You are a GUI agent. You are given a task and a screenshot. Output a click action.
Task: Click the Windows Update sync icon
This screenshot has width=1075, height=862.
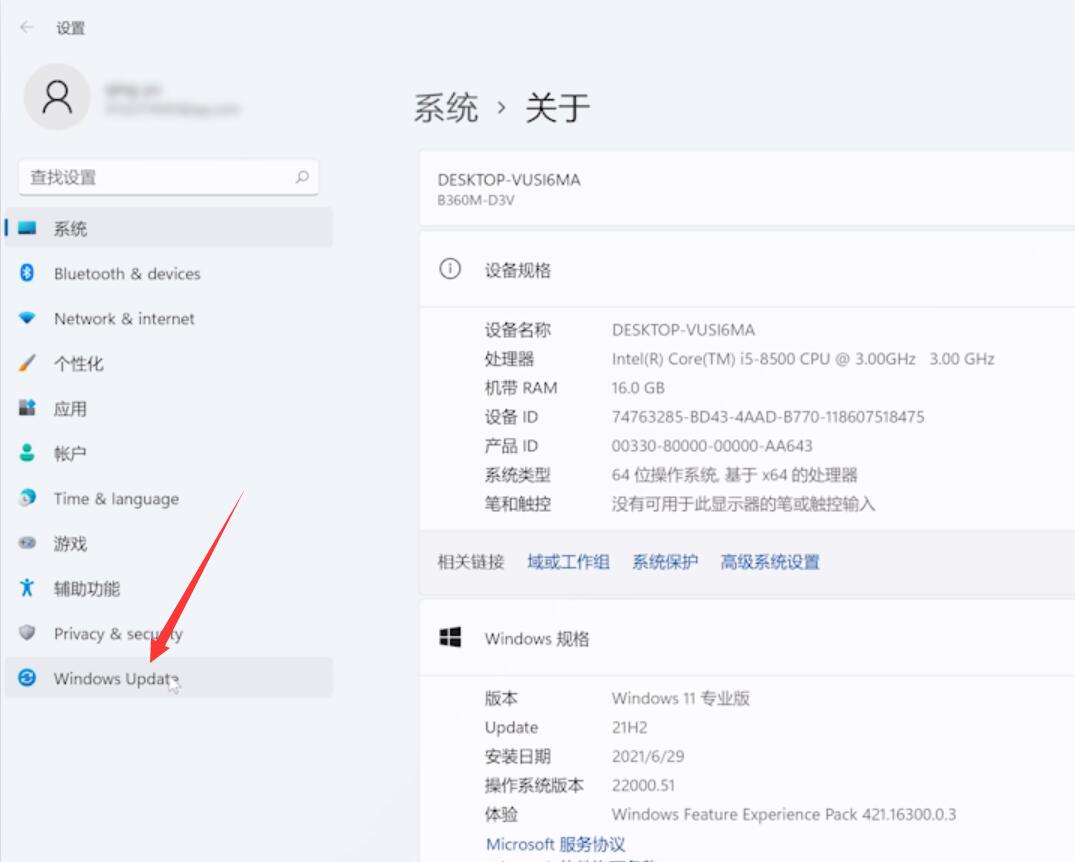(27, 678)
